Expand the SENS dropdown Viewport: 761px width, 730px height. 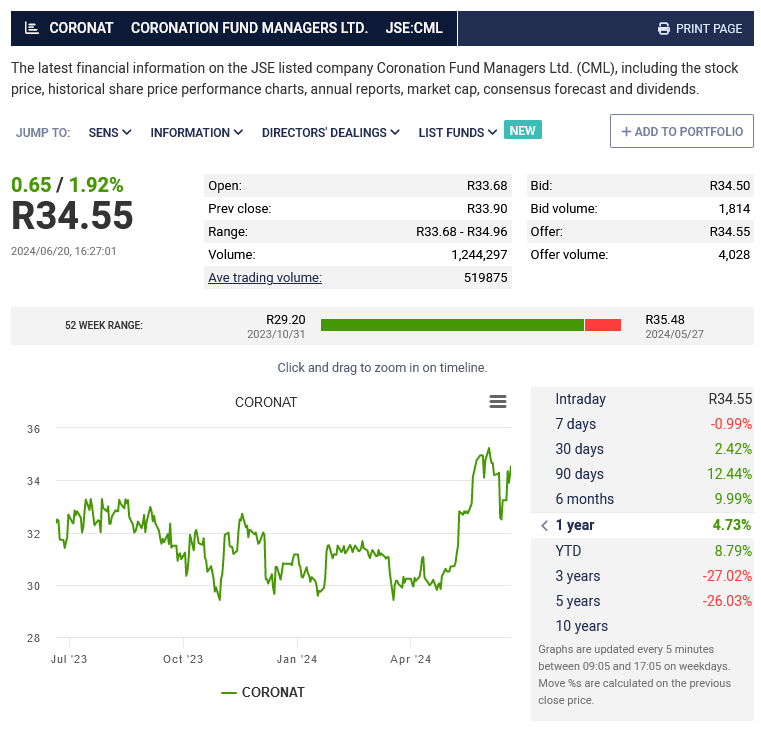coord(110,133)
